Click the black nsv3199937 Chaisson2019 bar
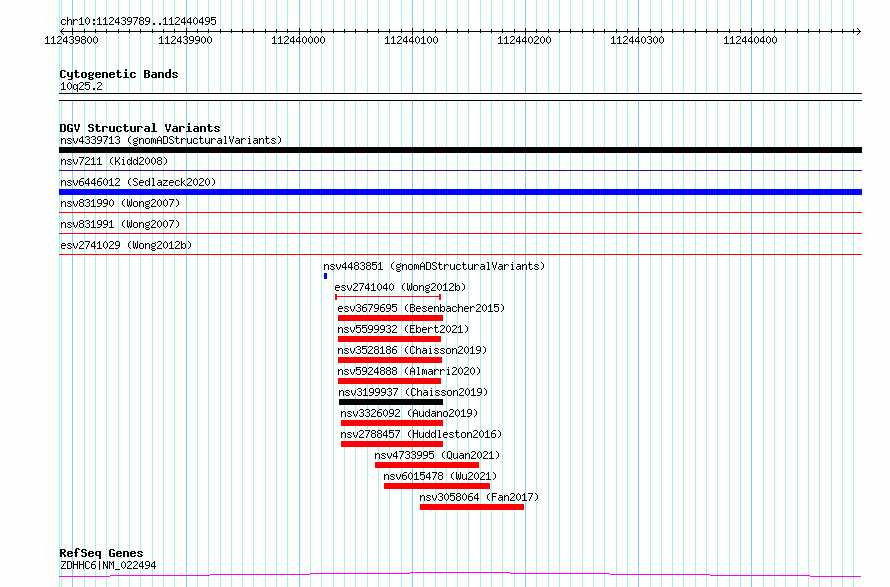 (390, 402)
